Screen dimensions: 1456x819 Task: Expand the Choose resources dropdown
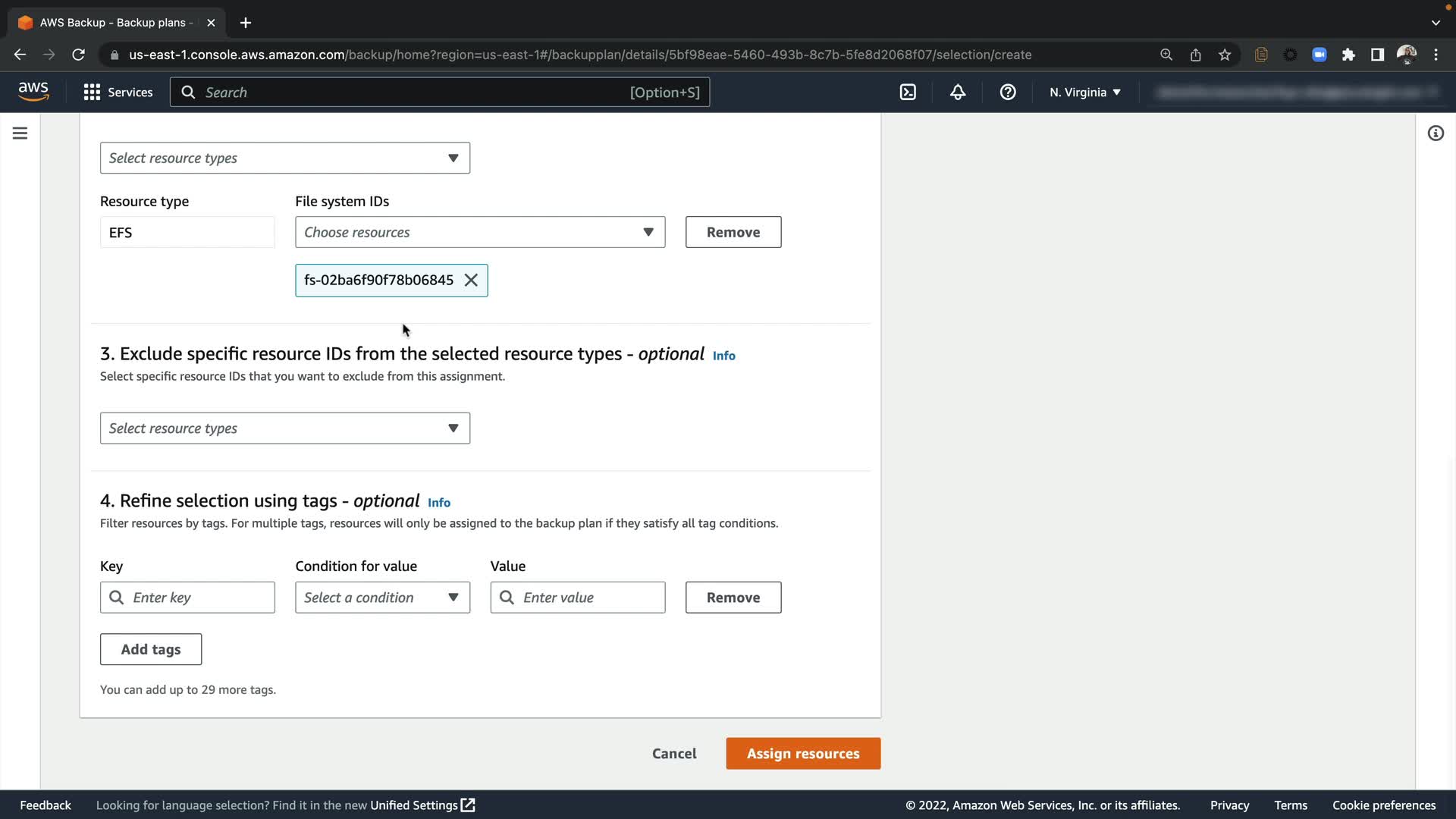click(x=479, y=232)
